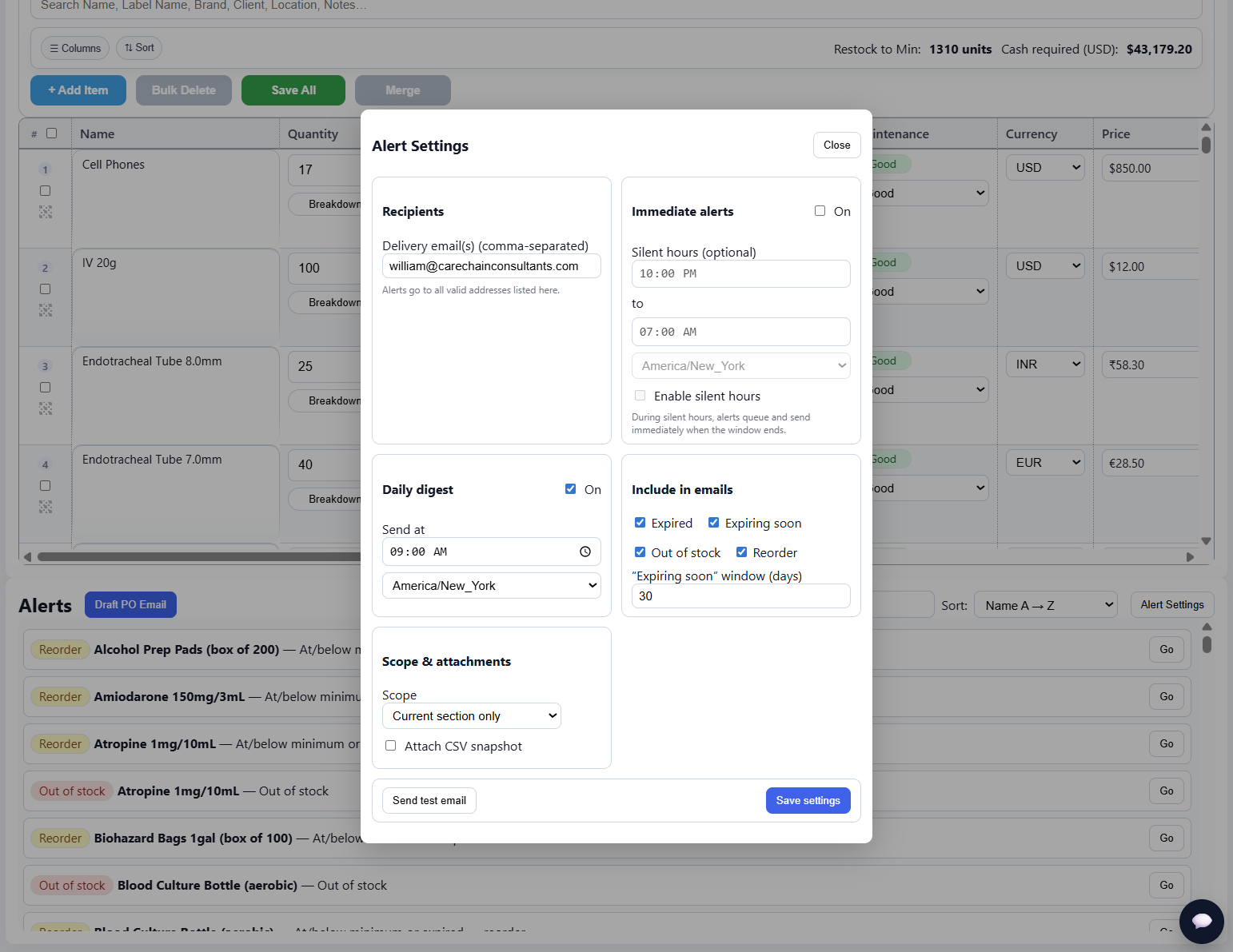Viewport: 1233px width, 952px height.
Task: Check Attach CSV snapshot
Action: [x=391, y=745]
